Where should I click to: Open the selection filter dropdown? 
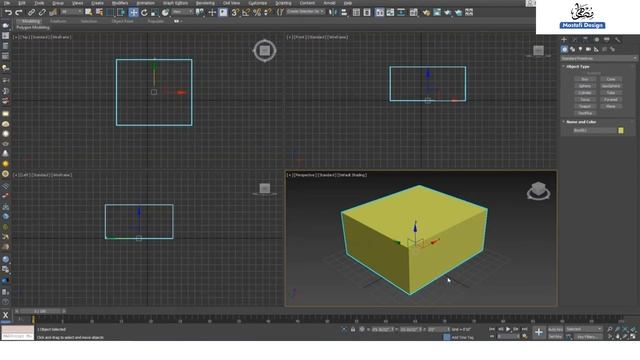click(x=71, y=12)
